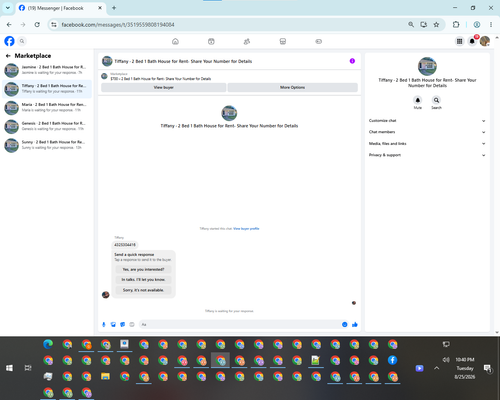Viewport: 500px width, 400px height.
Task: Open the Facebook app on taskbar
Action: point(393,360)
